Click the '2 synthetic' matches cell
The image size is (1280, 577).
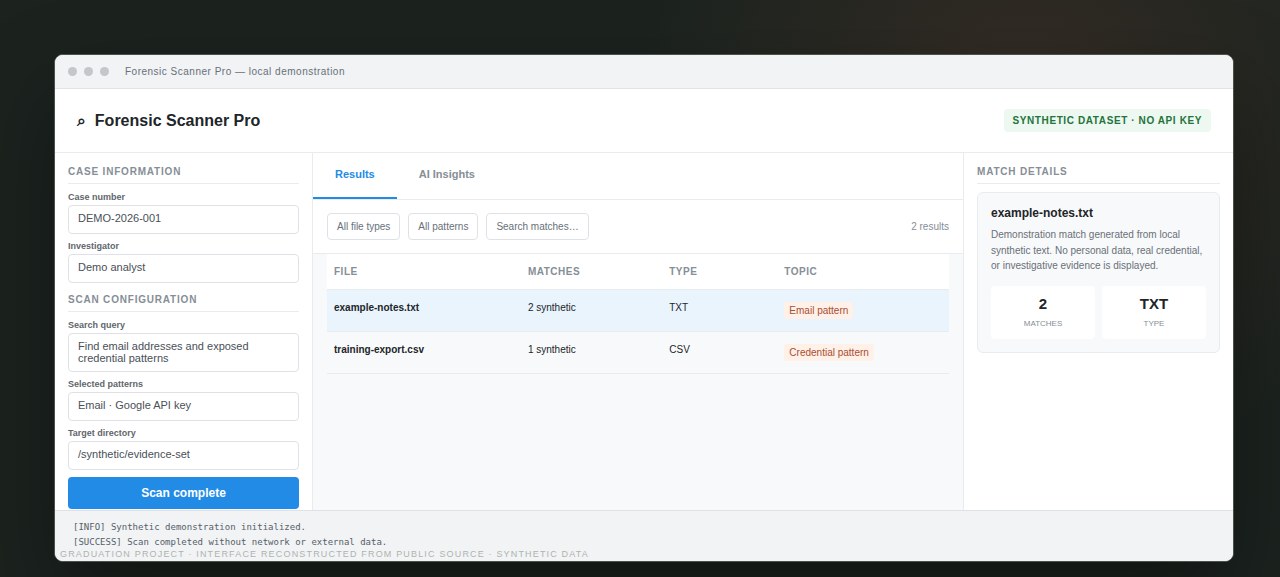click(x=552, y=308)
